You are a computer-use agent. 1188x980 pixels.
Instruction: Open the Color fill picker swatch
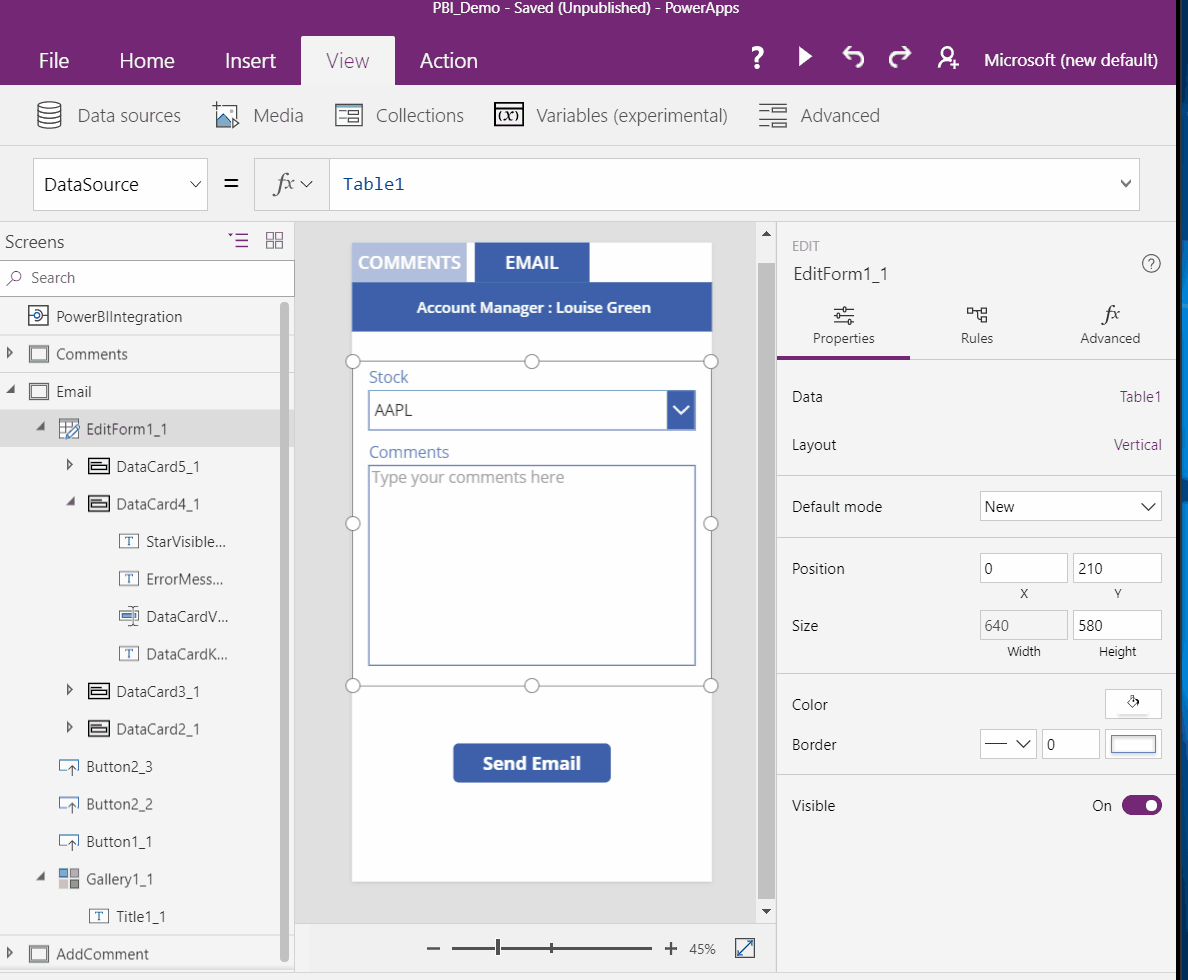(x=1133, y=704)
